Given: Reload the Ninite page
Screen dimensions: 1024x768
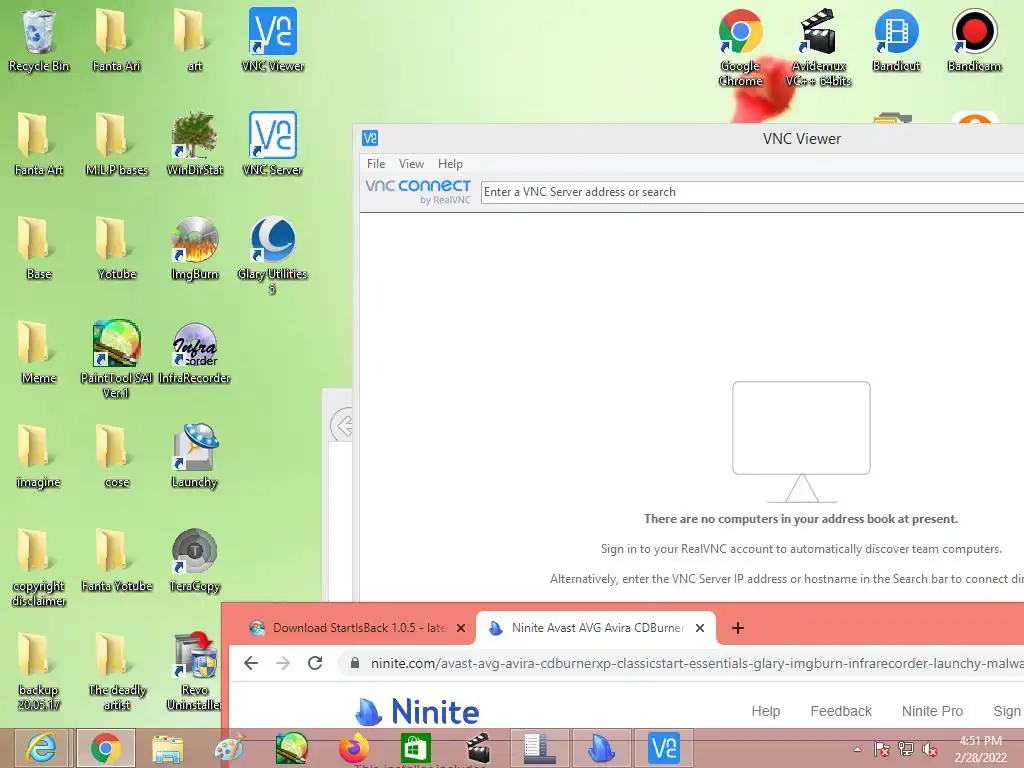Looking at the screenshot, I should (x=315, y=664).
